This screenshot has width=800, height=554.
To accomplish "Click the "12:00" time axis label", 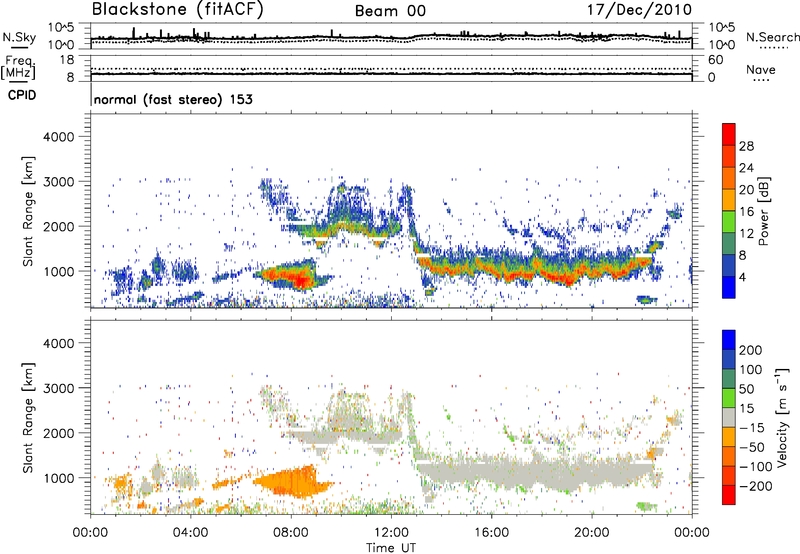I will tap(391, 533).
